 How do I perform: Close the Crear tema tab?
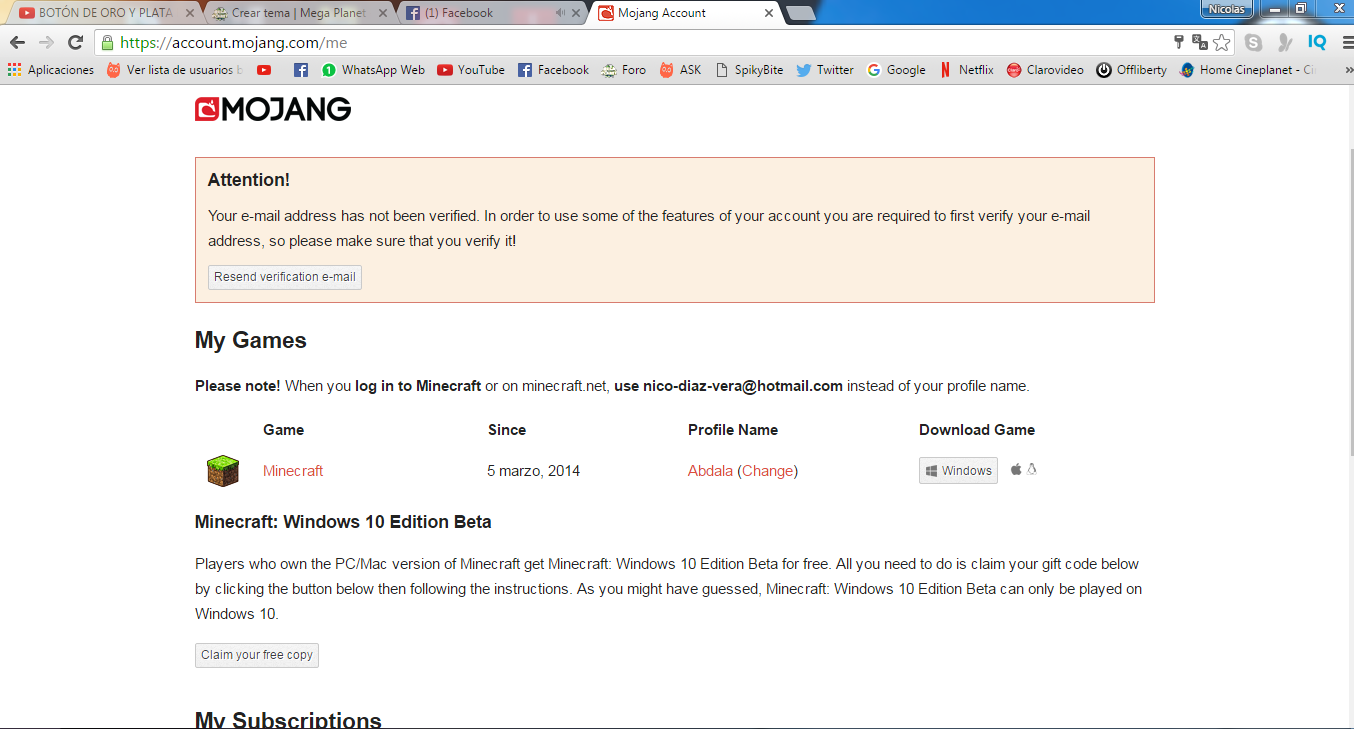(382, 13)
